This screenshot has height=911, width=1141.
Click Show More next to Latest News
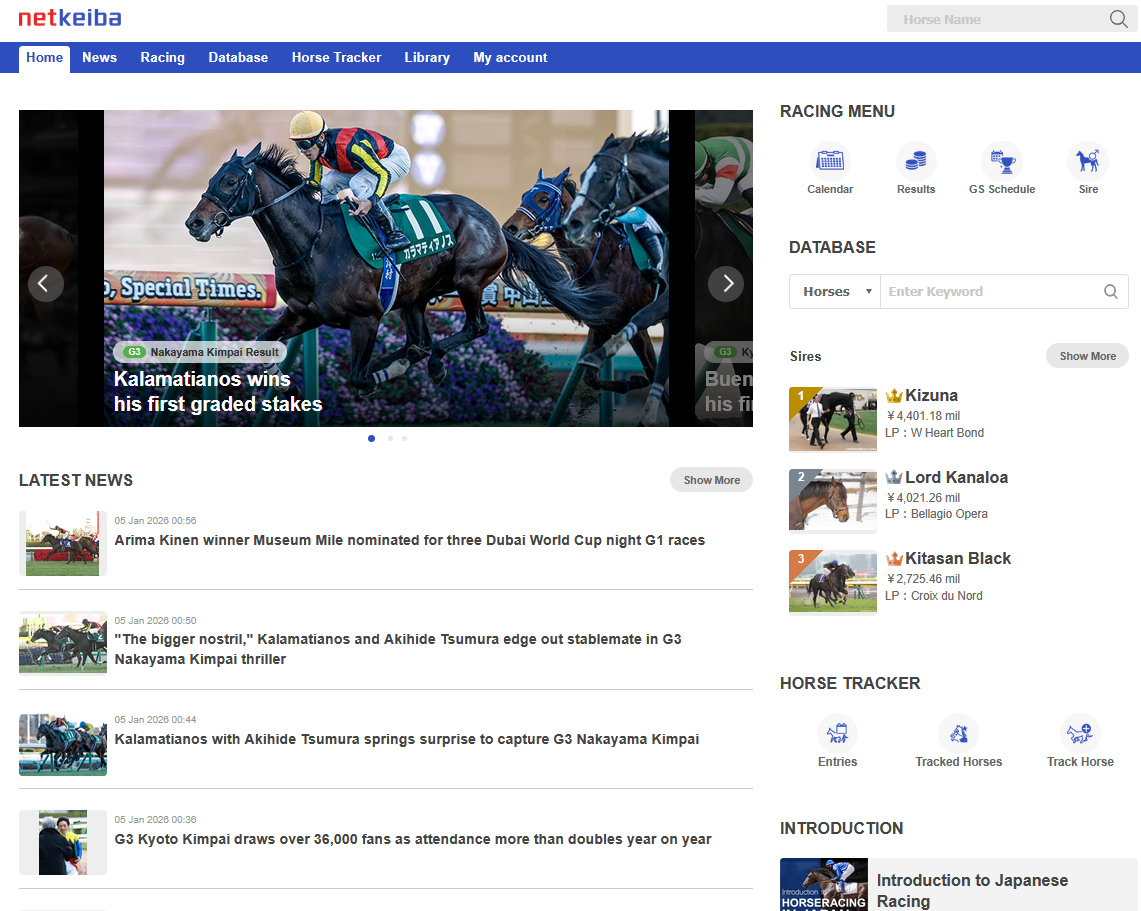click(x=711, y=480)
